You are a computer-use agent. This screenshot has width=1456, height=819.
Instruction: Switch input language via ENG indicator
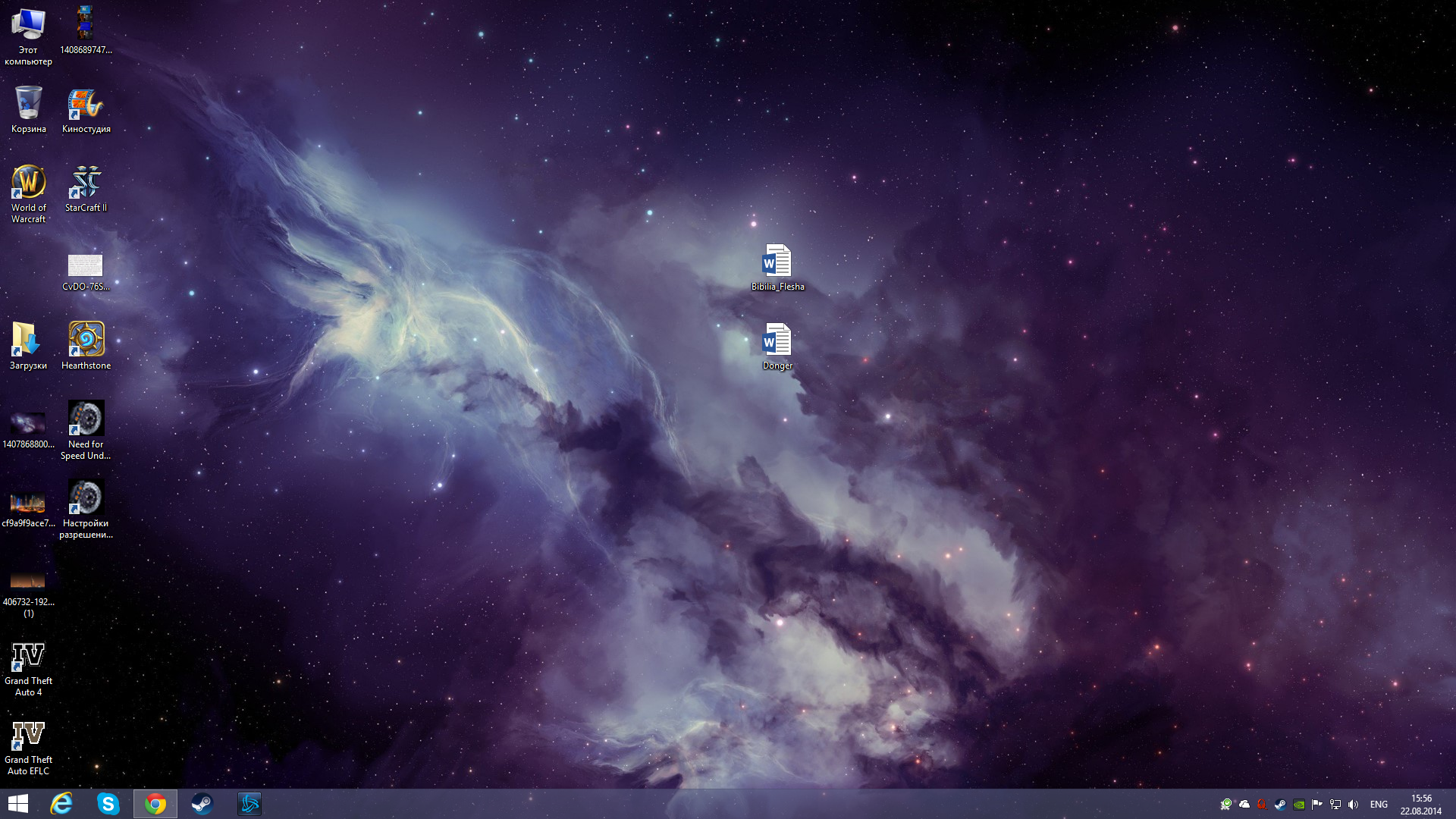pos(1379,805)
